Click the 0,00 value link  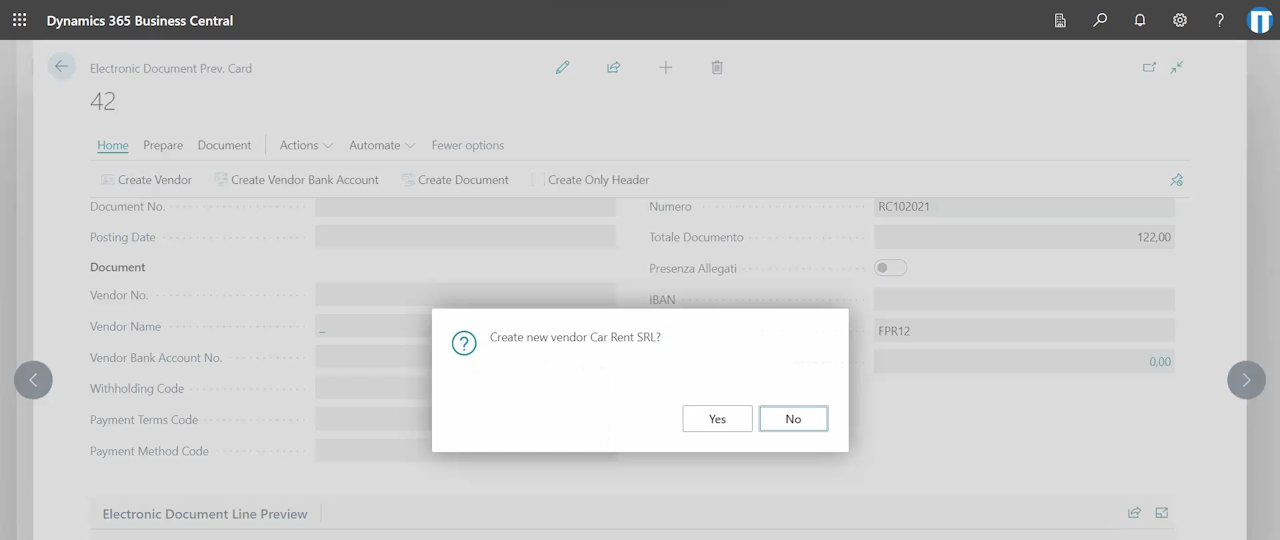1159,362
